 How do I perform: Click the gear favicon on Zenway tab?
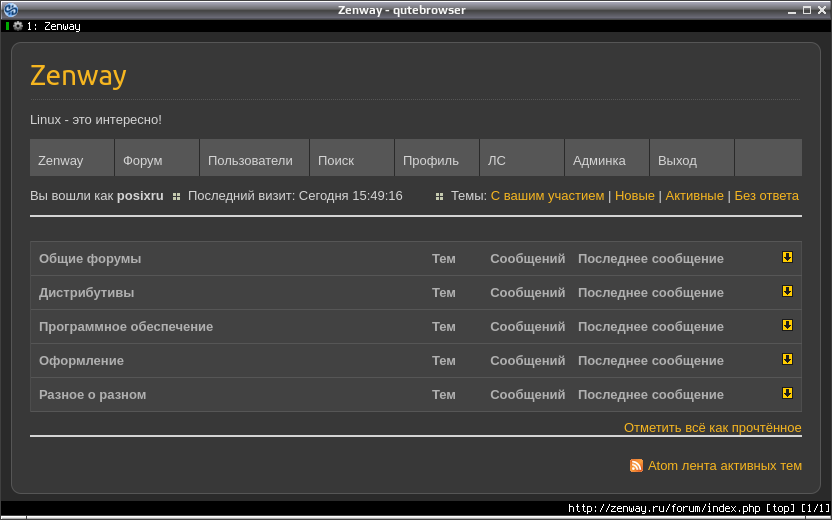(x=18, y=26)
